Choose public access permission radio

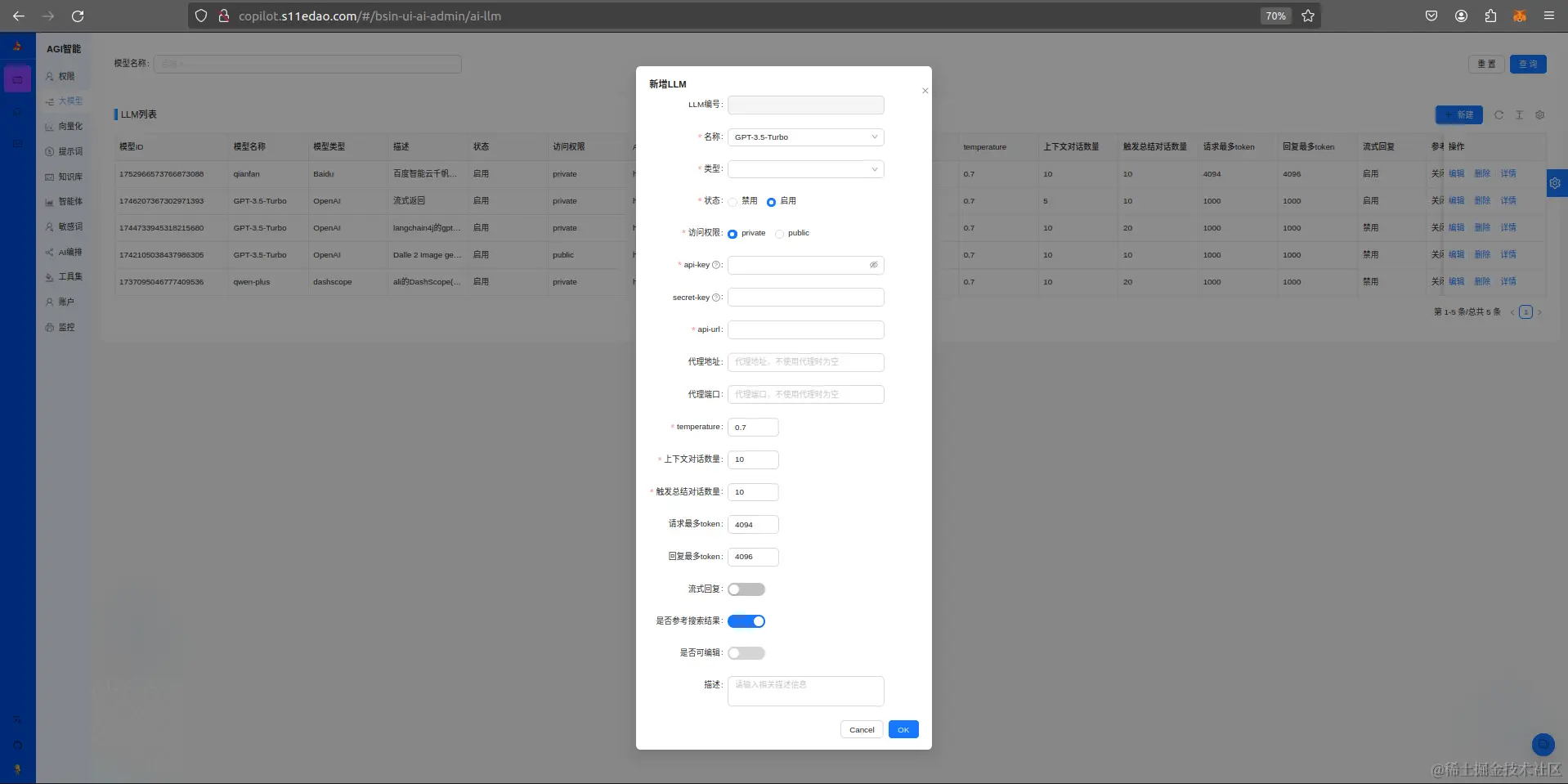[x=779, y=234]
